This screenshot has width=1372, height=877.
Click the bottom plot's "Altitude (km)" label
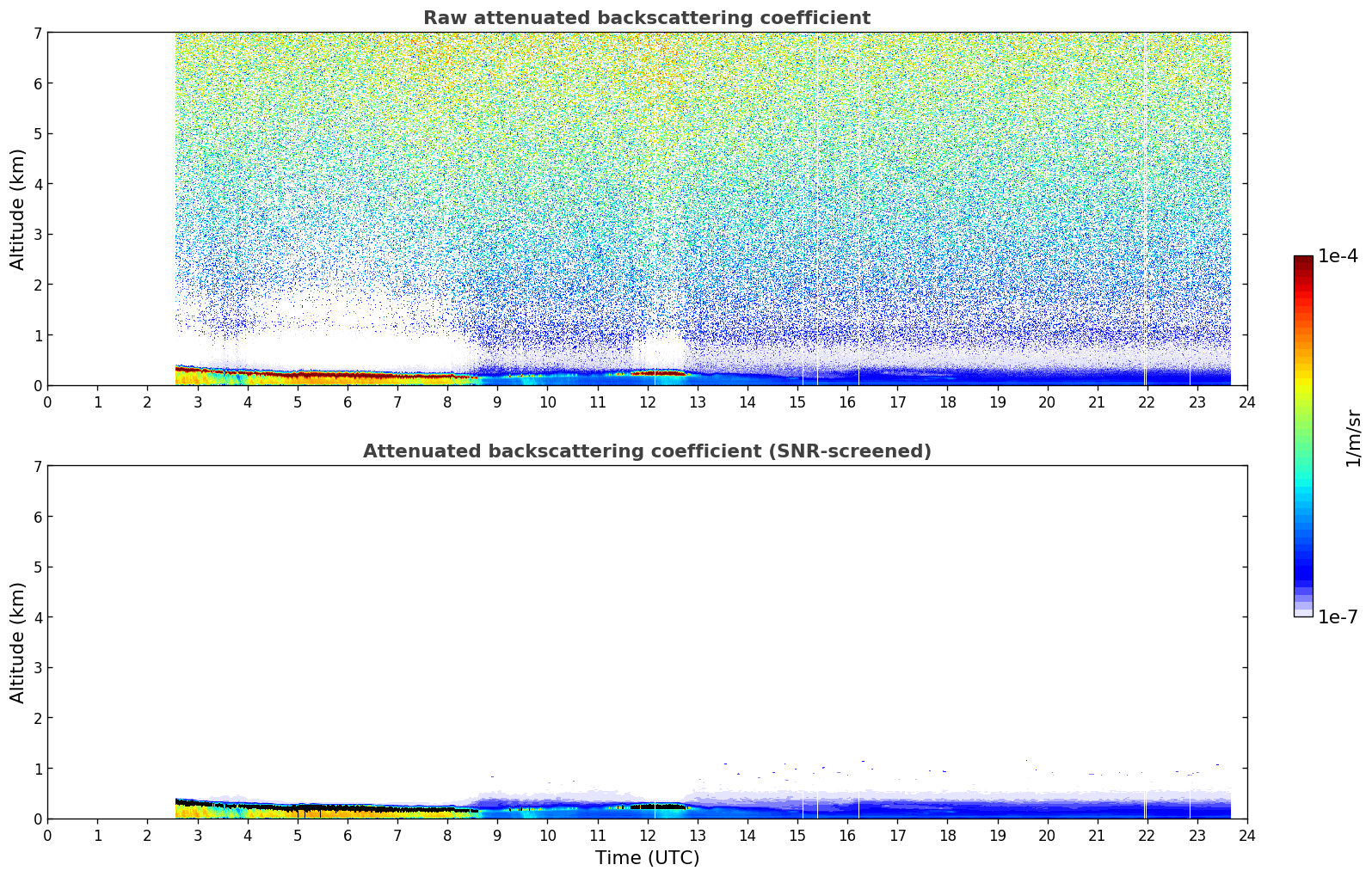coord(18,642)
